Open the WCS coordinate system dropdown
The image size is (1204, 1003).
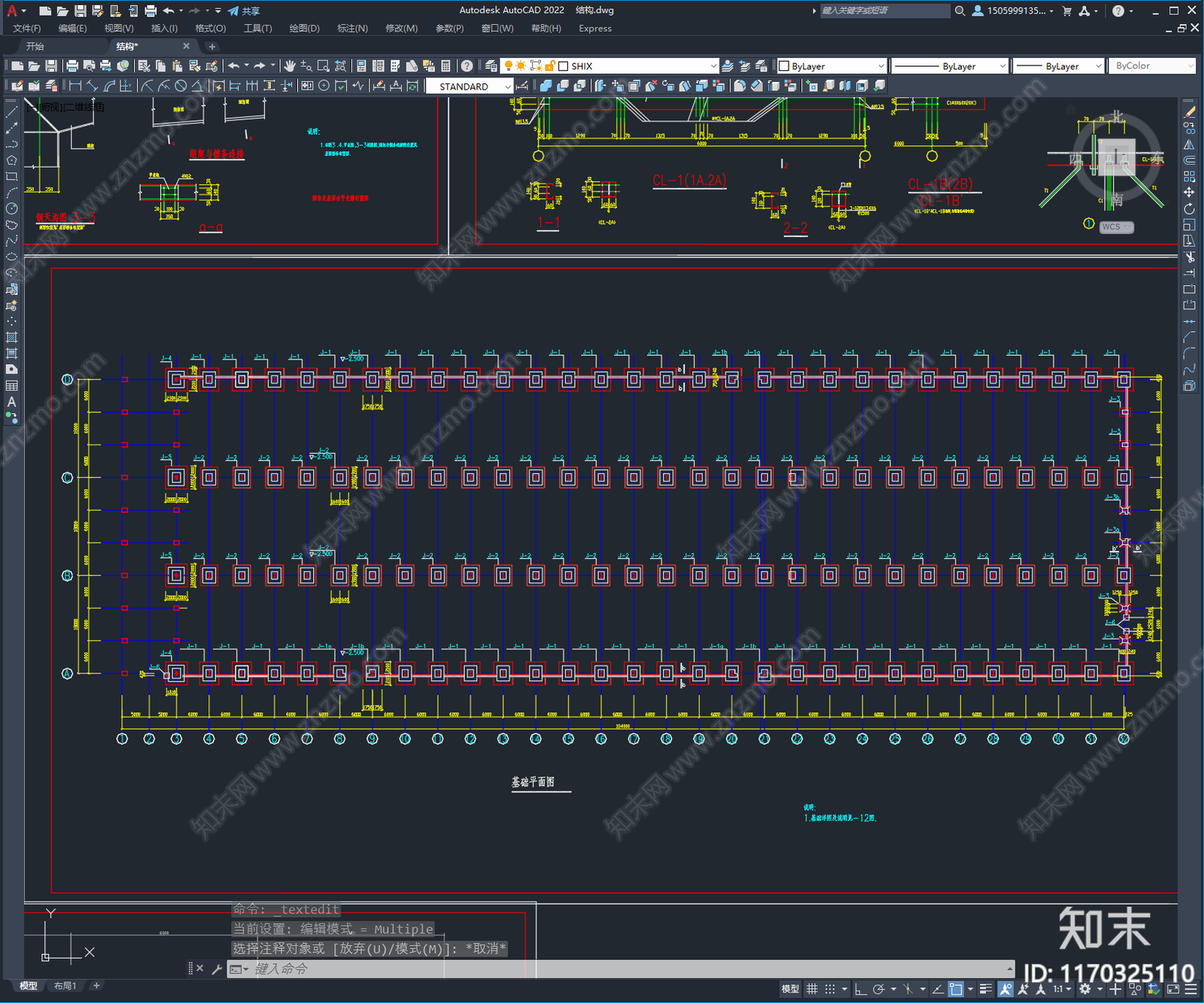point(1117,226)
